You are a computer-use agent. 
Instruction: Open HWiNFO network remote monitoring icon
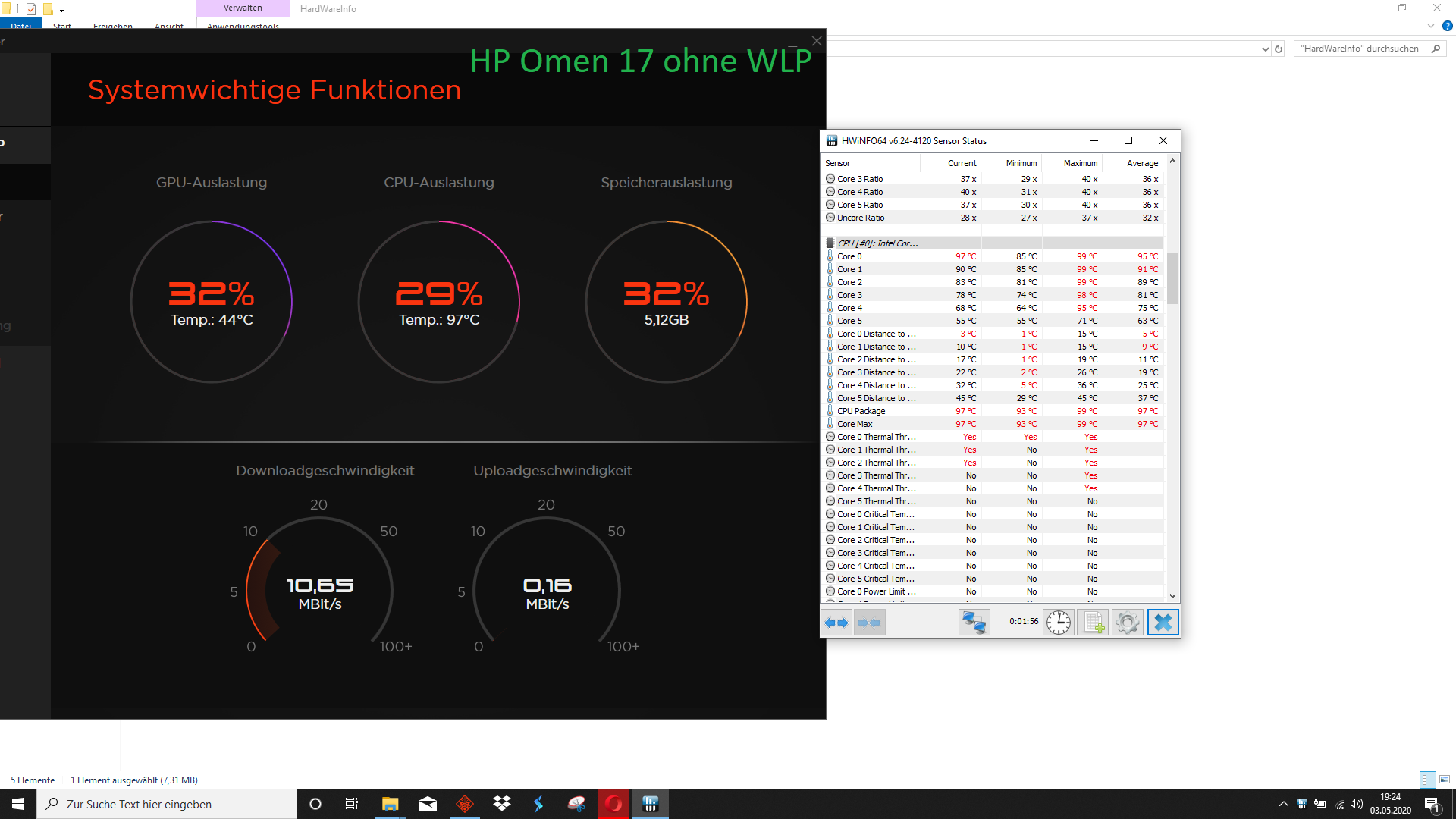coord(974,623)
